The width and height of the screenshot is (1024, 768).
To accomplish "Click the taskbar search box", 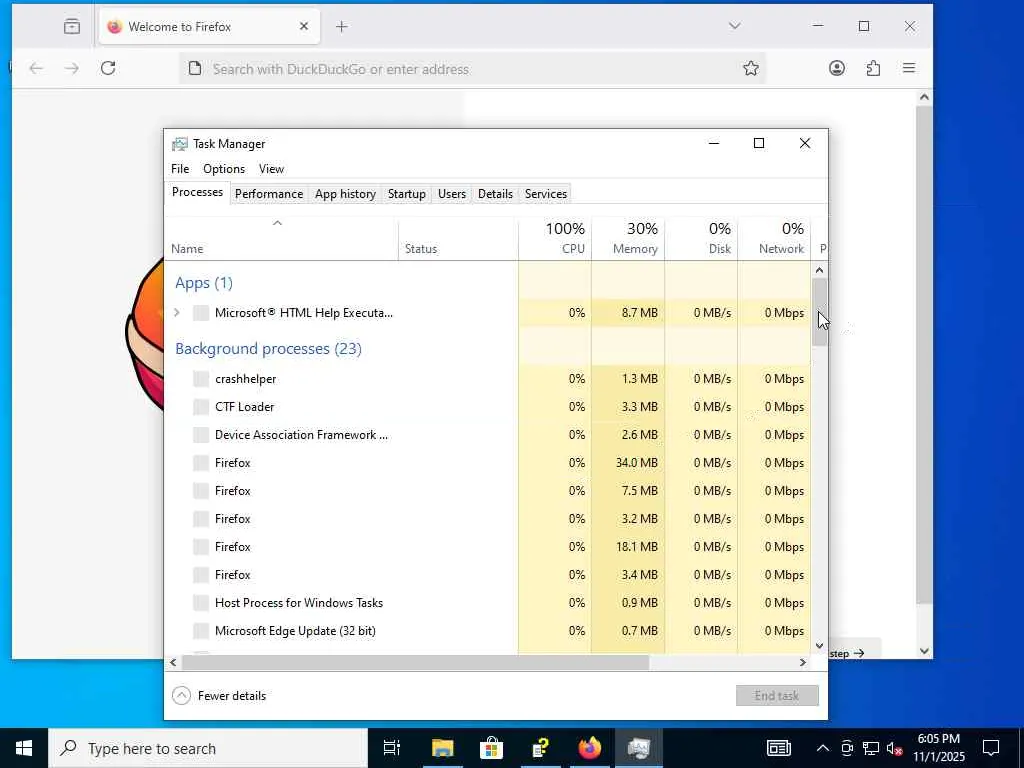I will pyautogui.click(x=208, y=748).
